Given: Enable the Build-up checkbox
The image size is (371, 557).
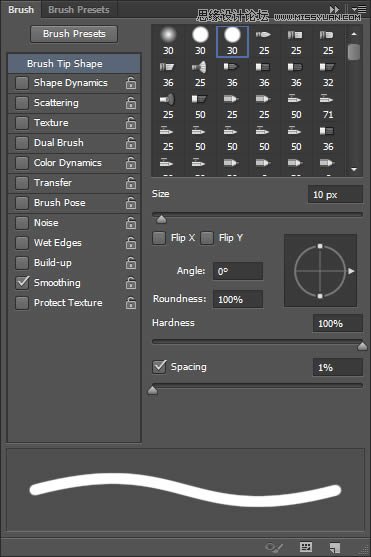Looking at the screenshot, I should coord(22,263).
